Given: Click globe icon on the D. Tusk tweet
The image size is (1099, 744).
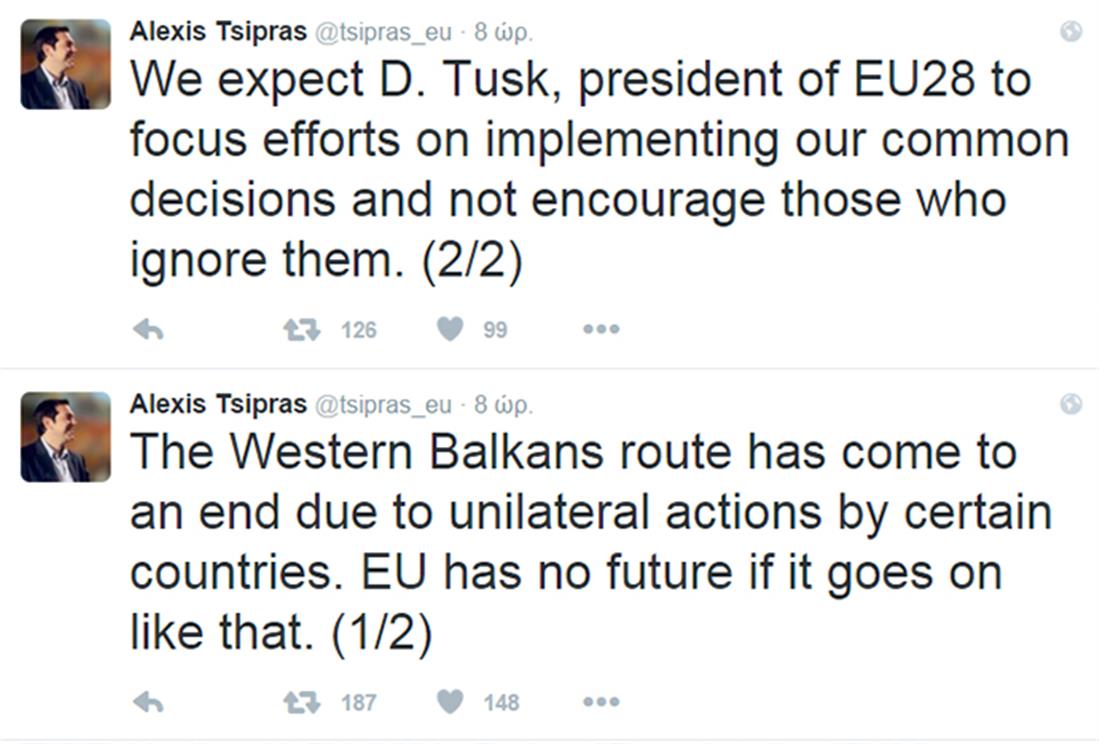Looking at the screenshot, I should pyautogui.click(x=1071, y=32).
